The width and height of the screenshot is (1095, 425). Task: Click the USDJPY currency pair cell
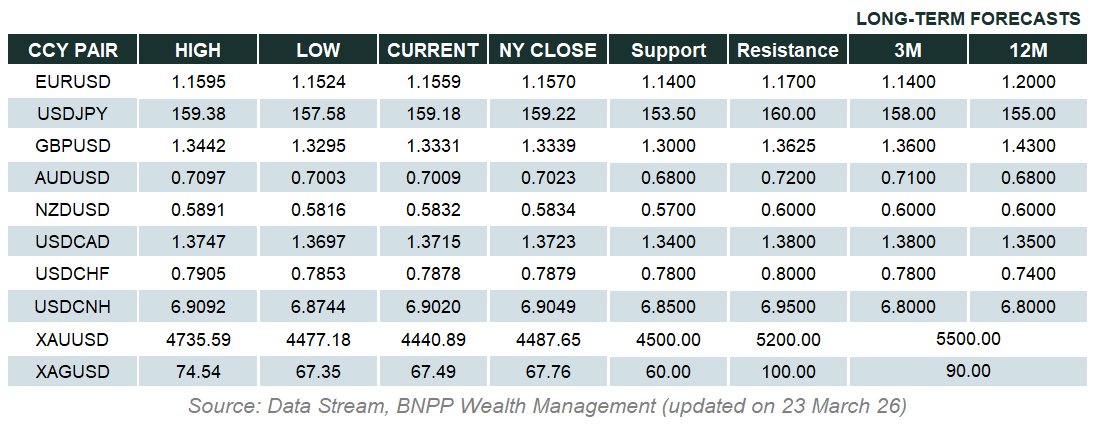70,114
